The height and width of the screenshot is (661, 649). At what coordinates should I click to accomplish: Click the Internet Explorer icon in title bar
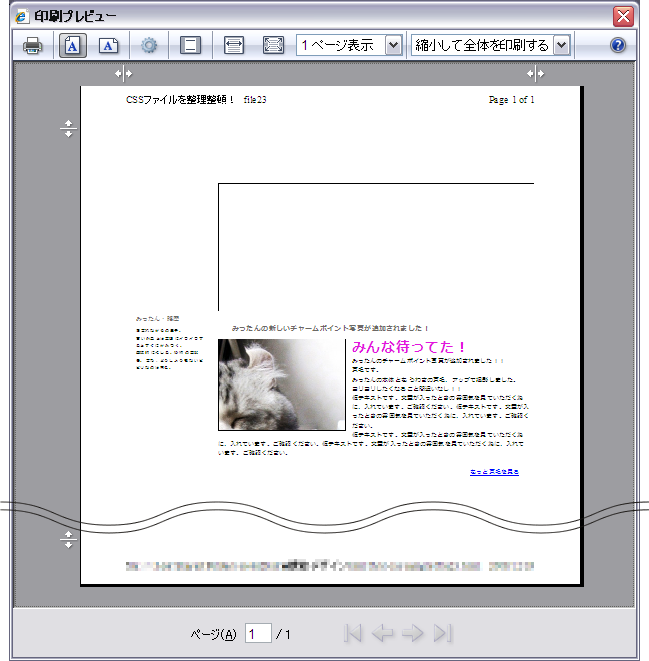coord(21,16)
